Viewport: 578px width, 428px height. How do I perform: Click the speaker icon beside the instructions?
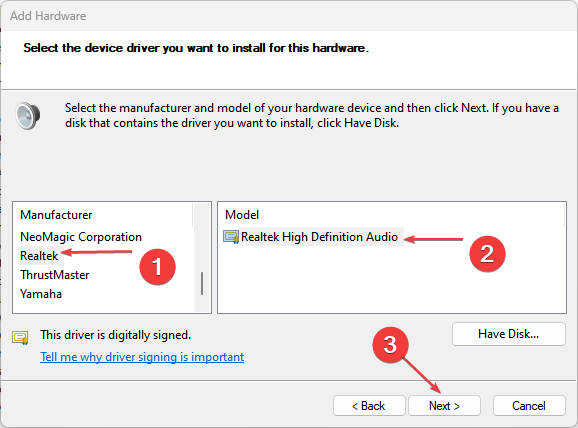pyautogui.click(x=28, y=116)
